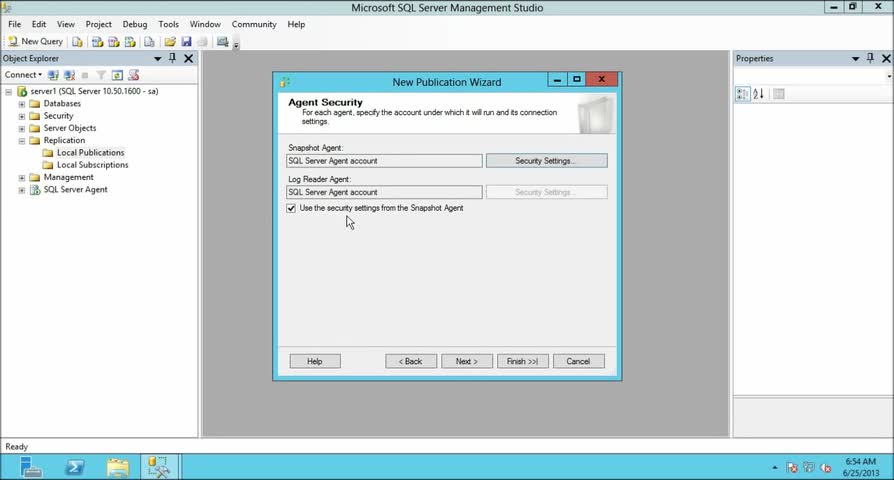Click the SSMS taskbar icon
Viewport: 894px width, 480px height.
pyautogui.click(x=159, y=467)
